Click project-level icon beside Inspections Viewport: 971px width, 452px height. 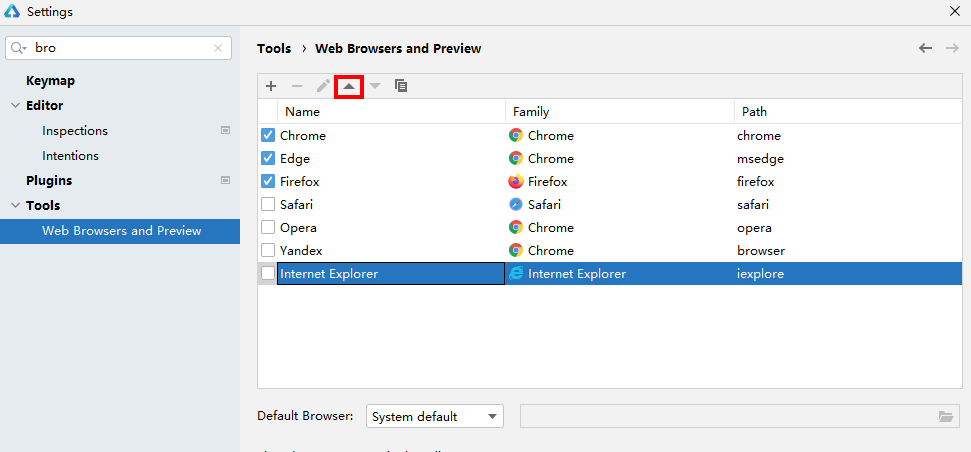click(225, 131)
